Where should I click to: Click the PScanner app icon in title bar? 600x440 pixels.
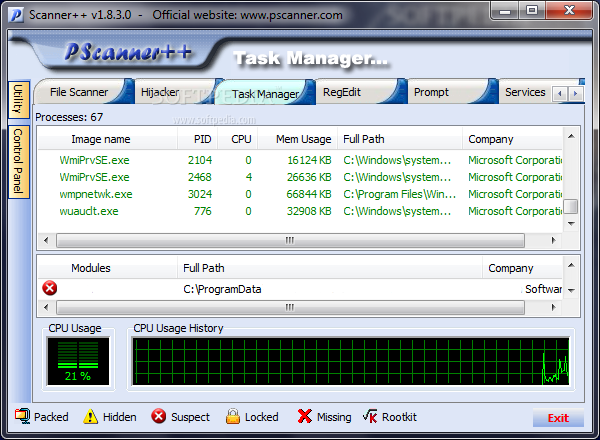(16, 15)
